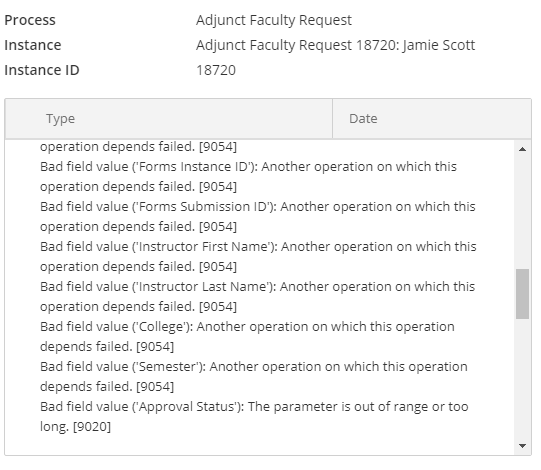This screenshot has width=541, height=470.
Task: Select the 'Semester' bad field value line
Action: pos(254,377)
